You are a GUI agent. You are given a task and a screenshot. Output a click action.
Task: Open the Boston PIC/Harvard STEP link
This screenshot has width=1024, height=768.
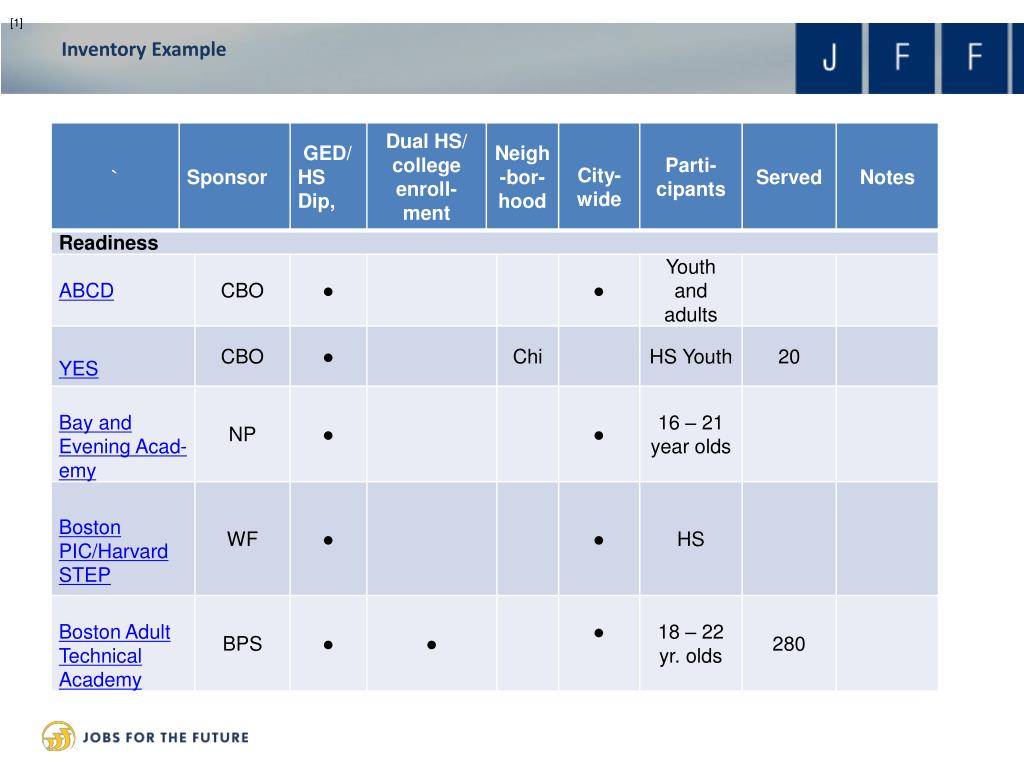tap(114, 551)
